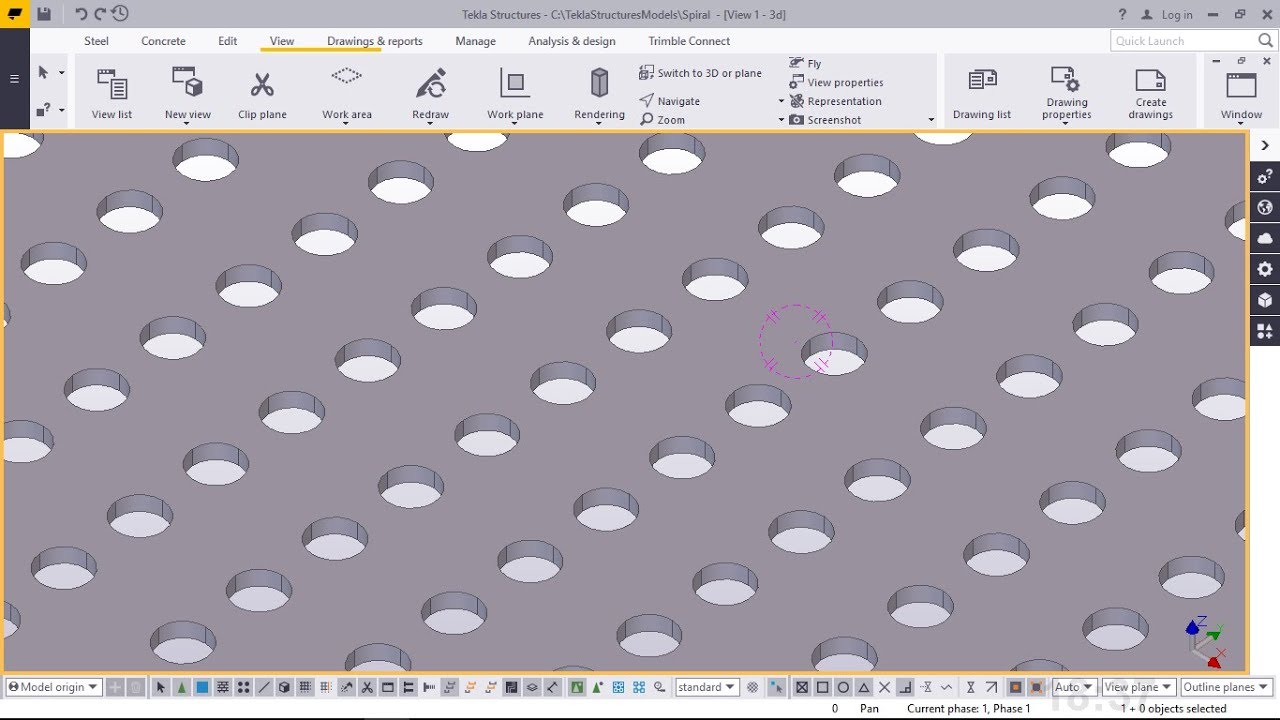This screenshot has height=720, width=1280.
Task: Open the Tekla File menu logo
Action: (14, 14)
